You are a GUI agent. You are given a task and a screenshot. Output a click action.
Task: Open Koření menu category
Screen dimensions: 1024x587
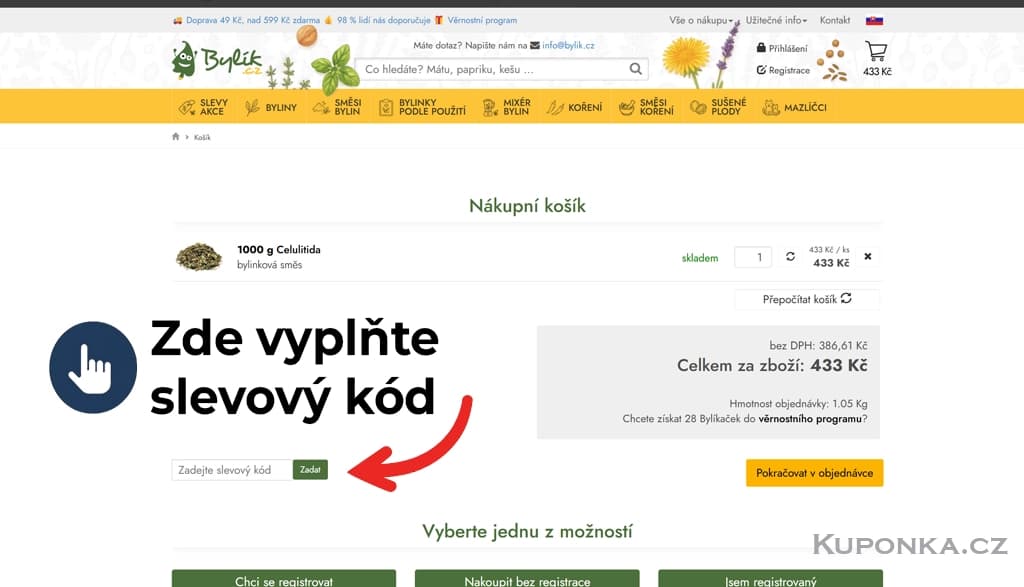pyautogui.click(x=575, y=107)
